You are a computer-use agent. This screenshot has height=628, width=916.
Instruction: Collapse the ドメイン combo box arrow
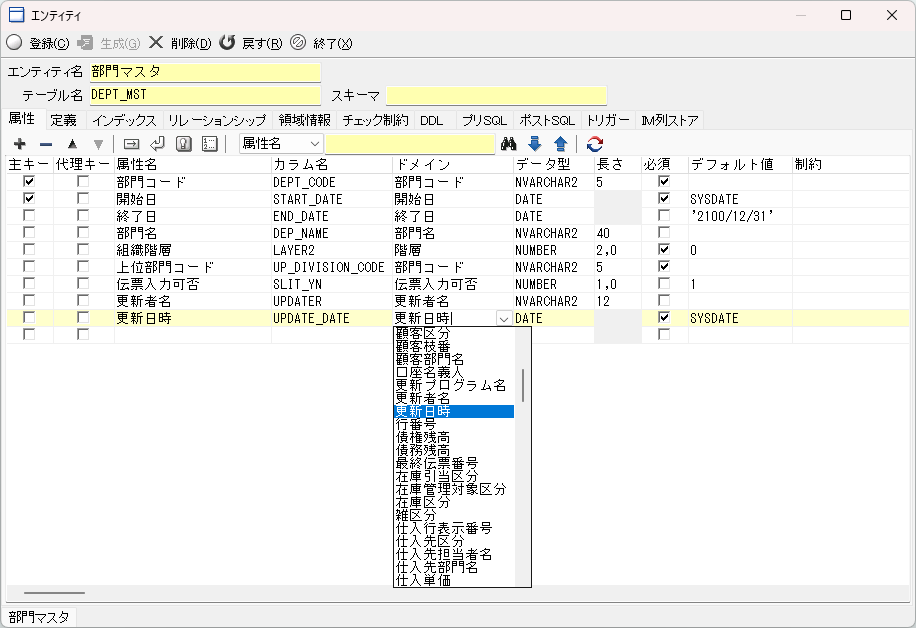pyautogui.click(x=504, y=318)
